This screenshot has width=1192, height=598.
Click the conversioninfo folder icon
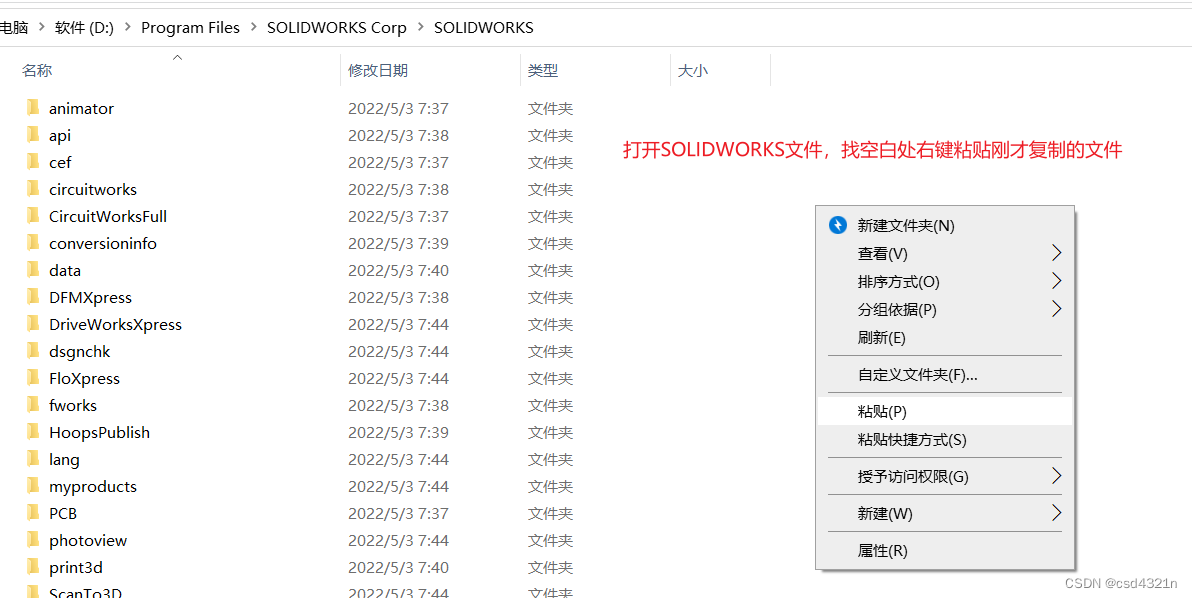[x=33, y=243]
